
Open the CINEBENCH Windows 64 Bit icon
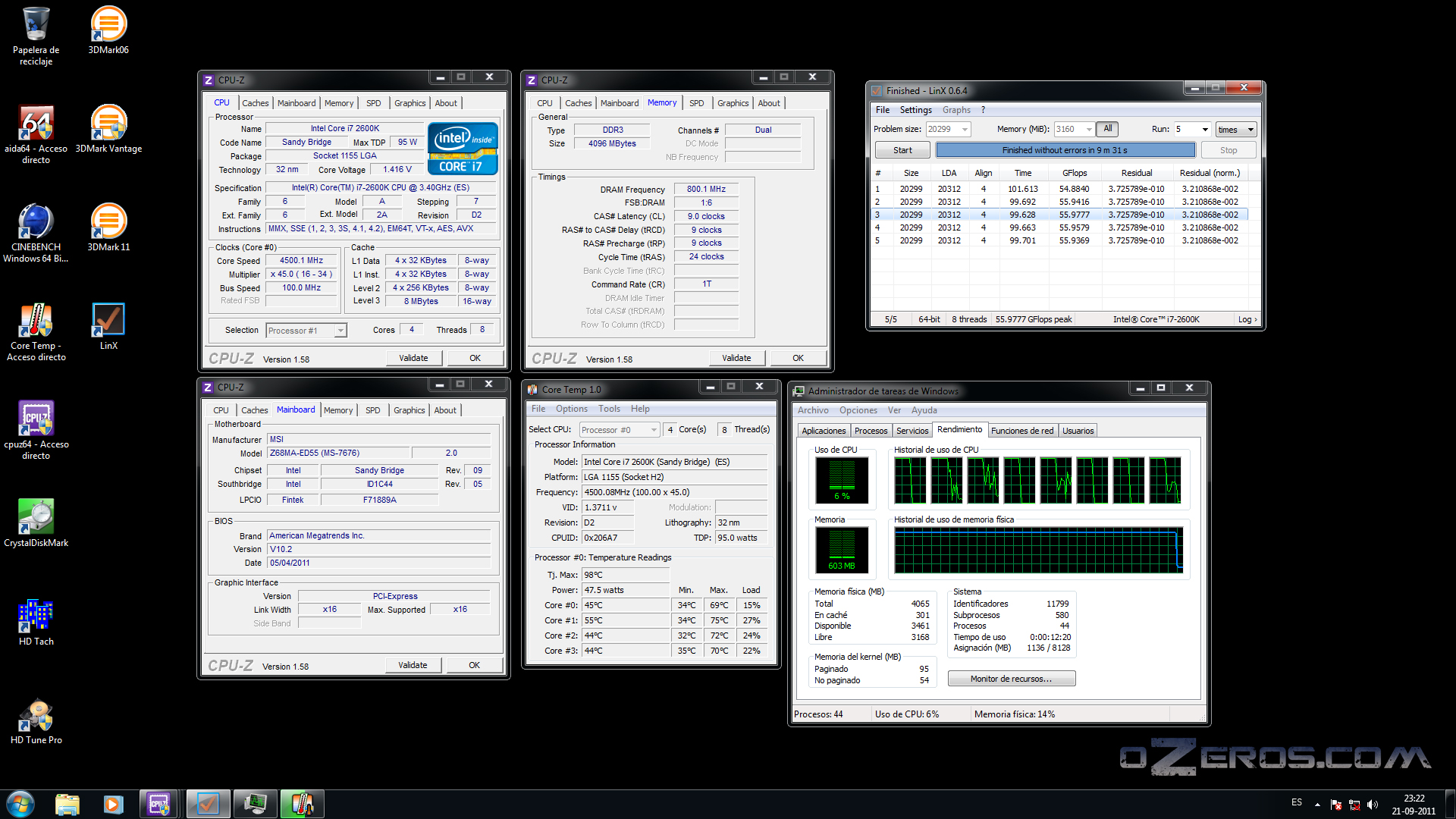[x=36, y=233]
